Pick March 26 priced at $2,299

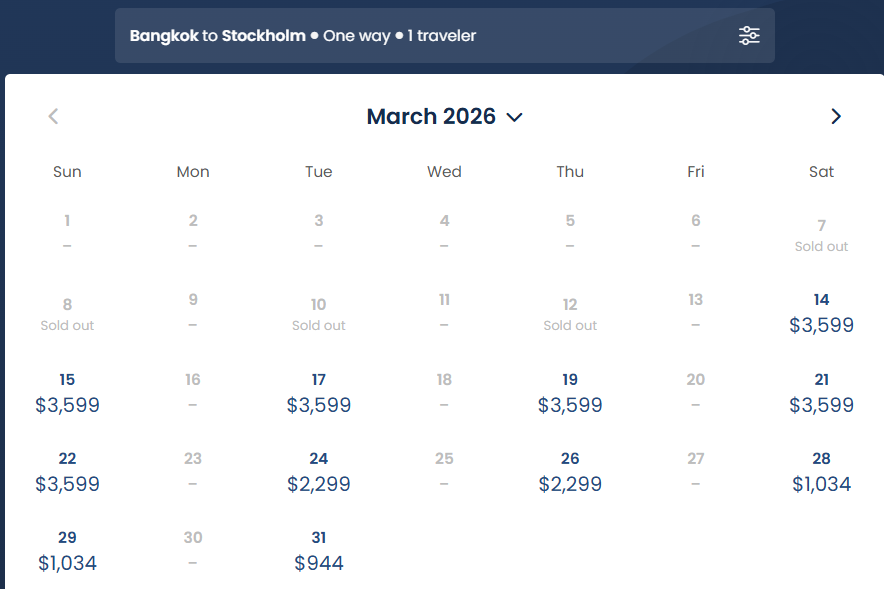570,472
